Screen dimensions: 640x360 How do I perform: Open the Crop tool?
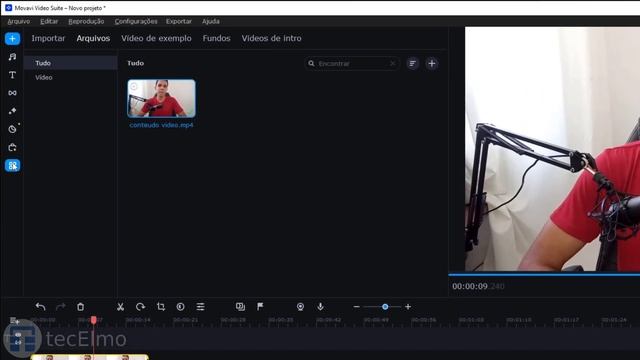[x=161, y=307]
